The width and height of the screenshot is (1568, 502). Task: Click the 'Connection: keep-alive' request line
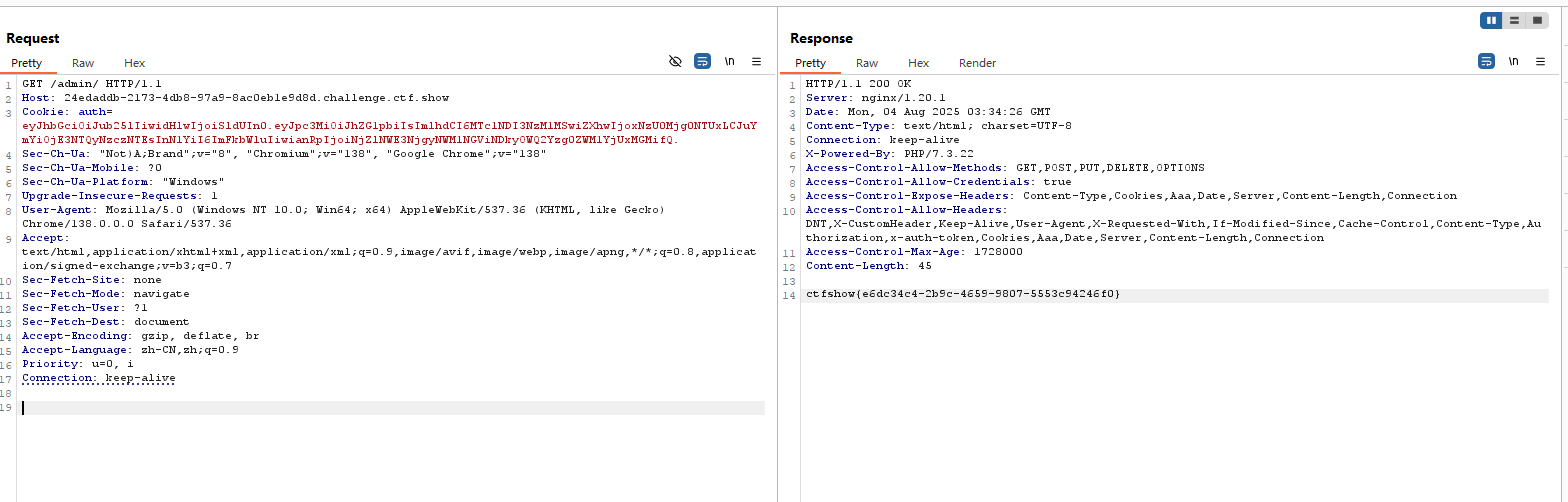pos(98,378)
